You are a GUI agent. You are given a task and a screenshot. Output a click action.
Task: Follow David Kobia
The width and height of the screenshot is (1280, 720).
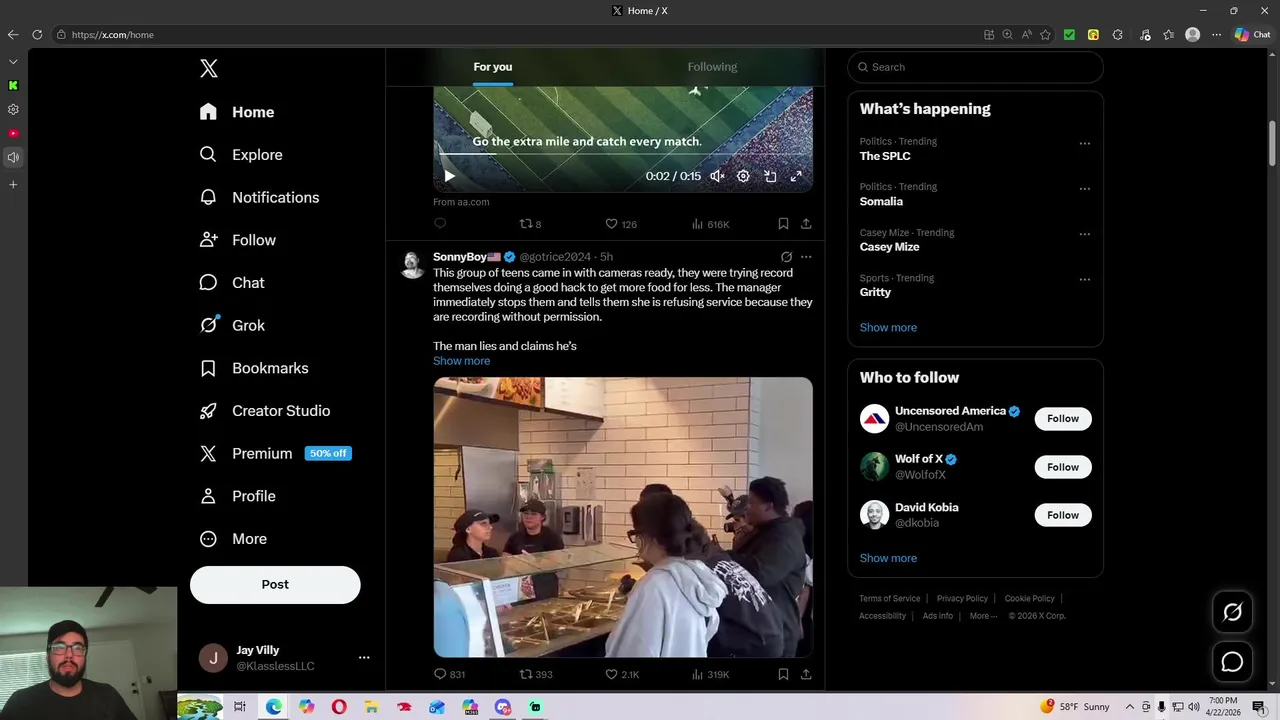coord(1063,515)
